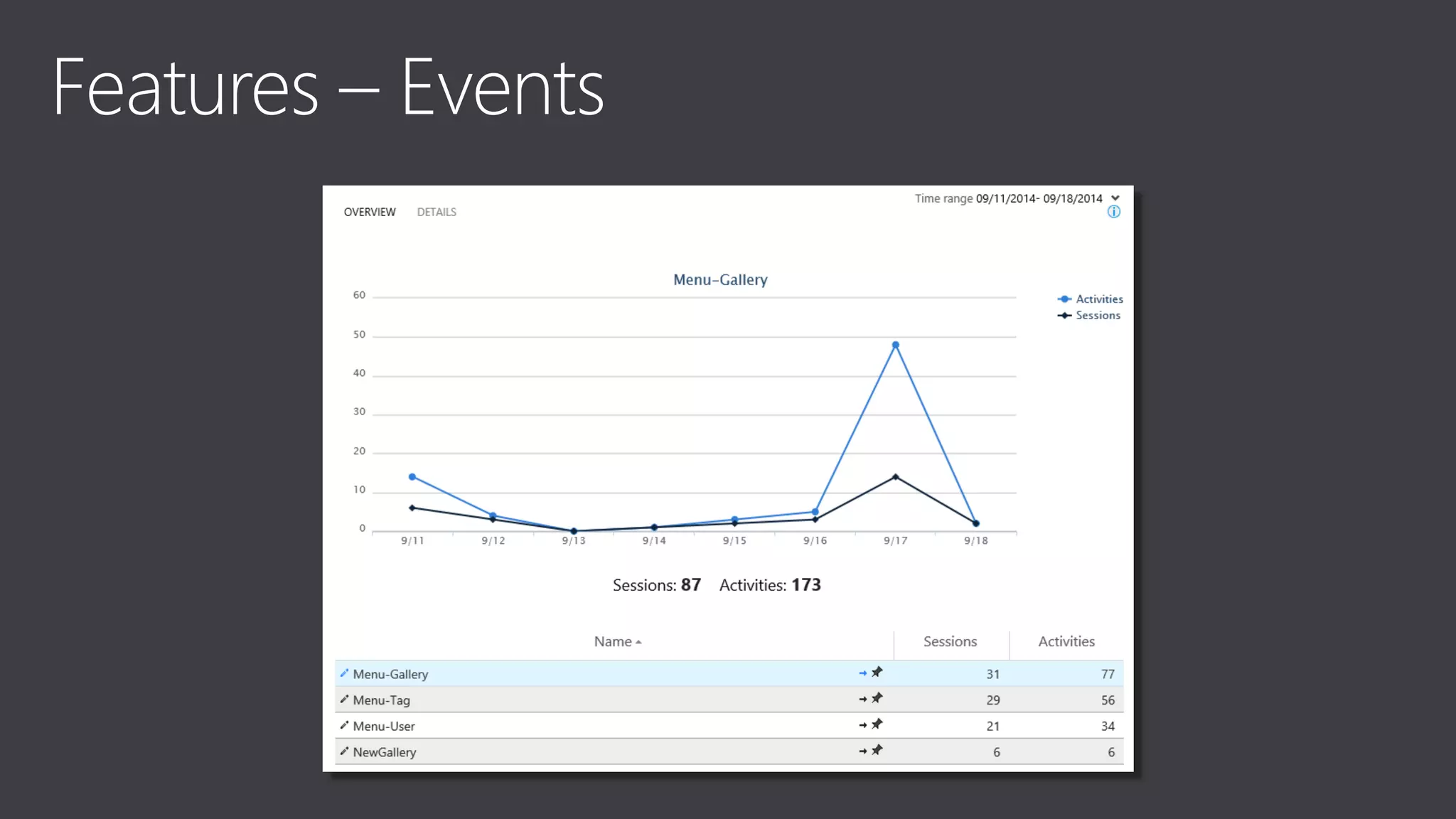Image resolution: width=1456 pixels, height=819 pixels.
Task: Click the Sessions data point on 9/17
Action: (896, 477)
